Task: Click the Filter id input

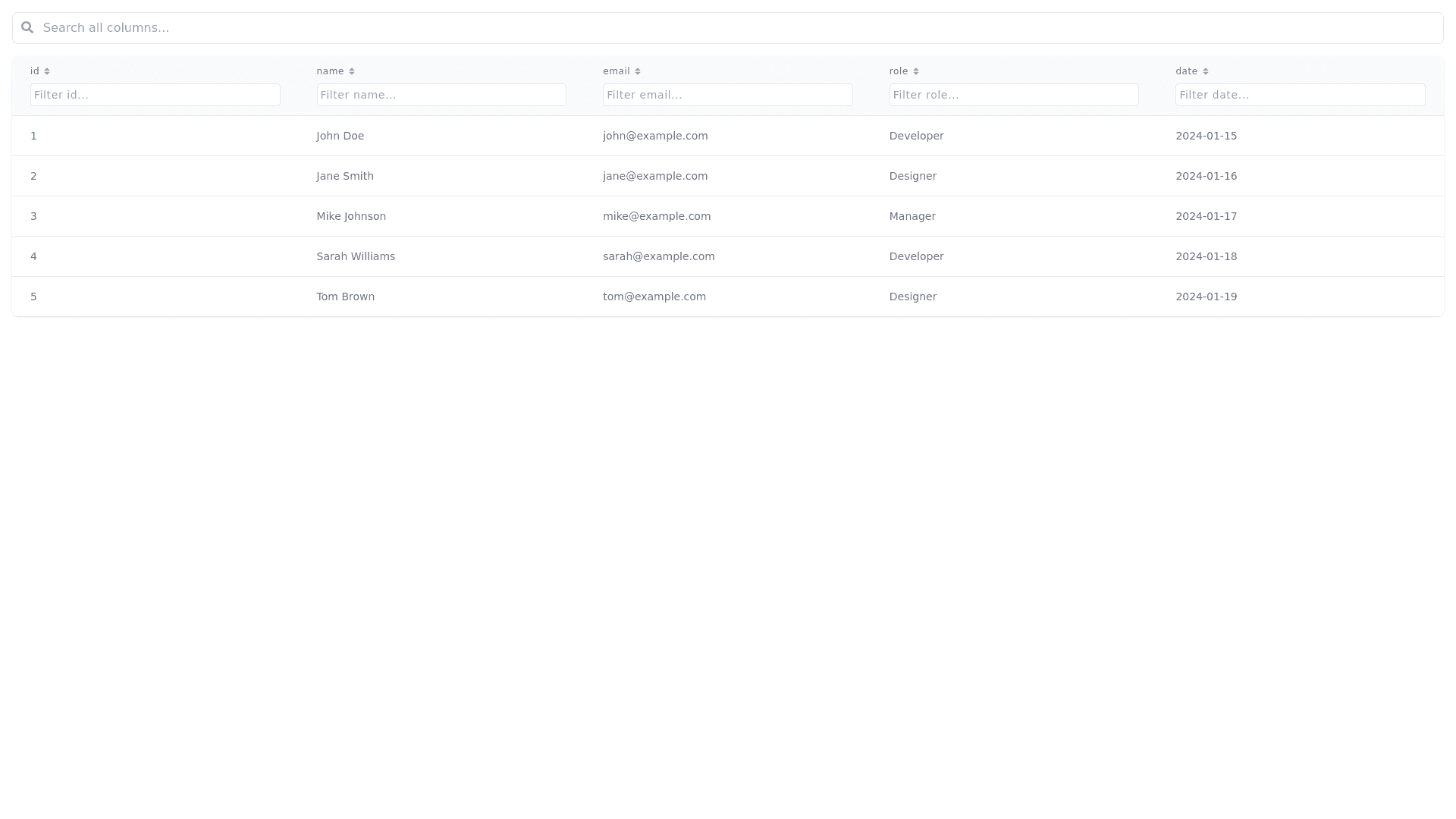Action: [155, 95]
